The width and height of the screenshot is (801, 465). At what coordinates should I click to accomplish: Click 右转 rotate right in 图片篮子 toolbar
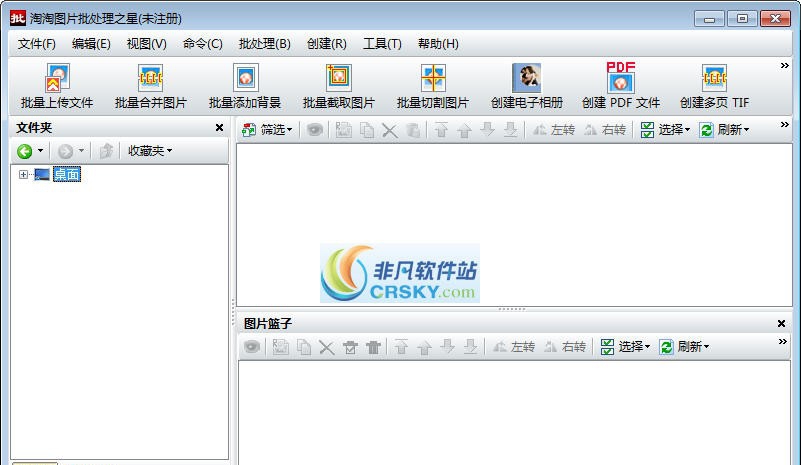(x=564, y=347)
